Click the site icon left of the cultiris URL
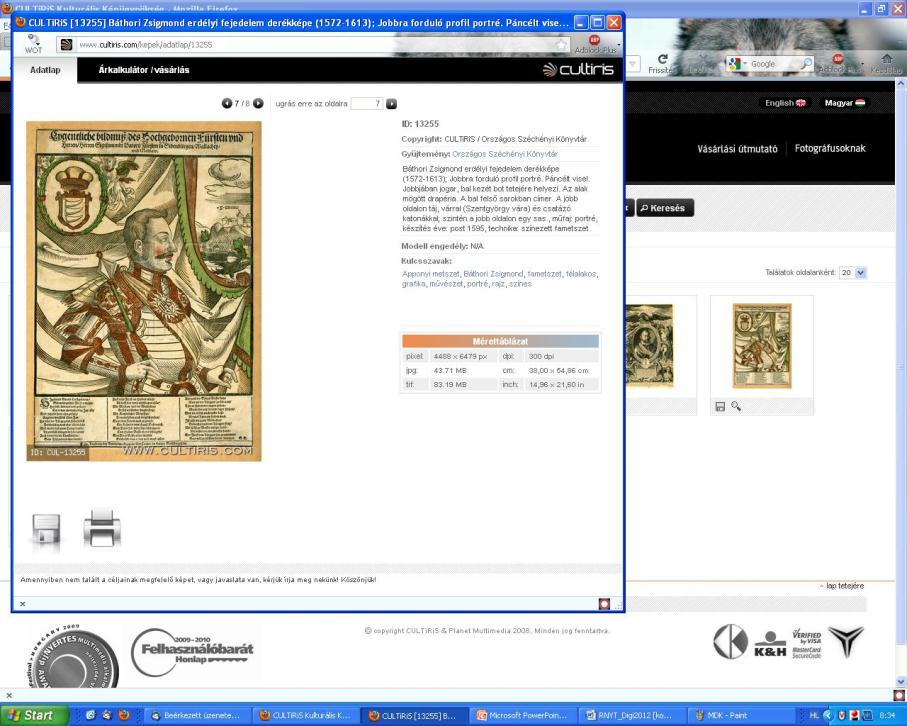 click(x=67, y=45)
